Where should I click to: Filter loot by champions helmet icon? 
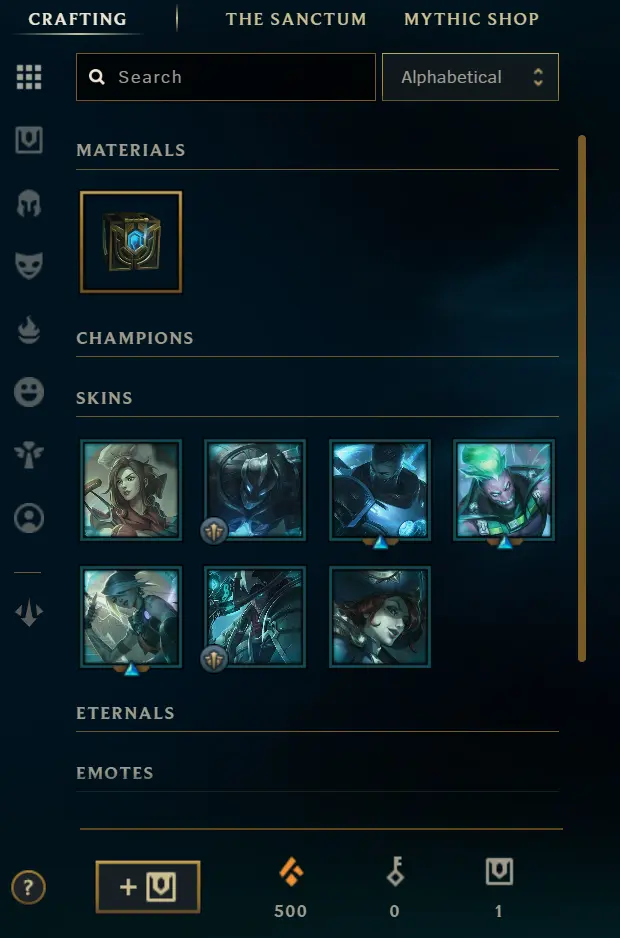(x=29, y=203)
